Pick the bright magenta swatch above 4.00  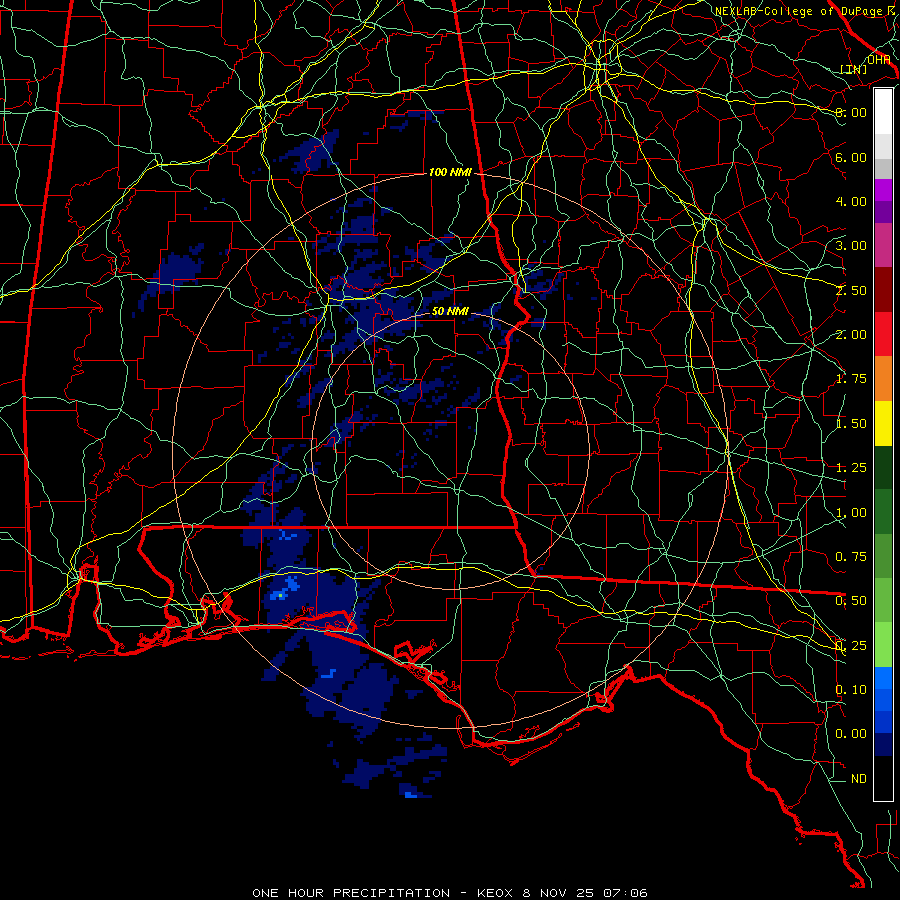[x=883, y=190]
